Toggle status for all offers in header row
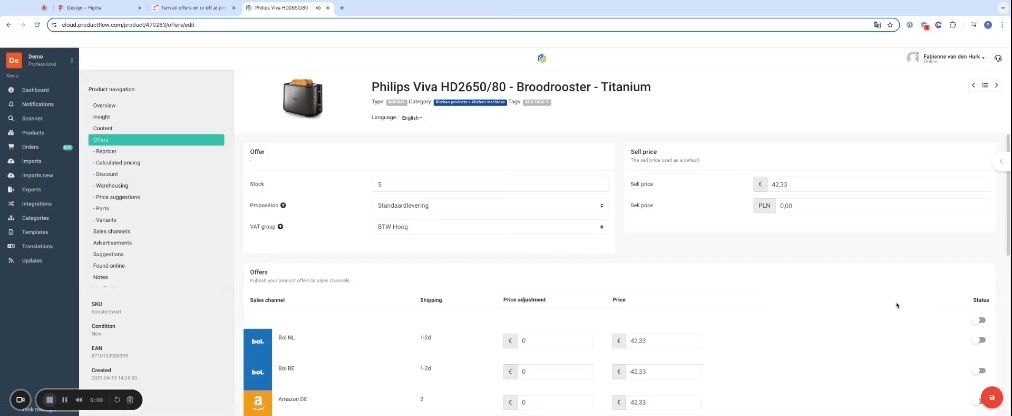 [978, 320]
